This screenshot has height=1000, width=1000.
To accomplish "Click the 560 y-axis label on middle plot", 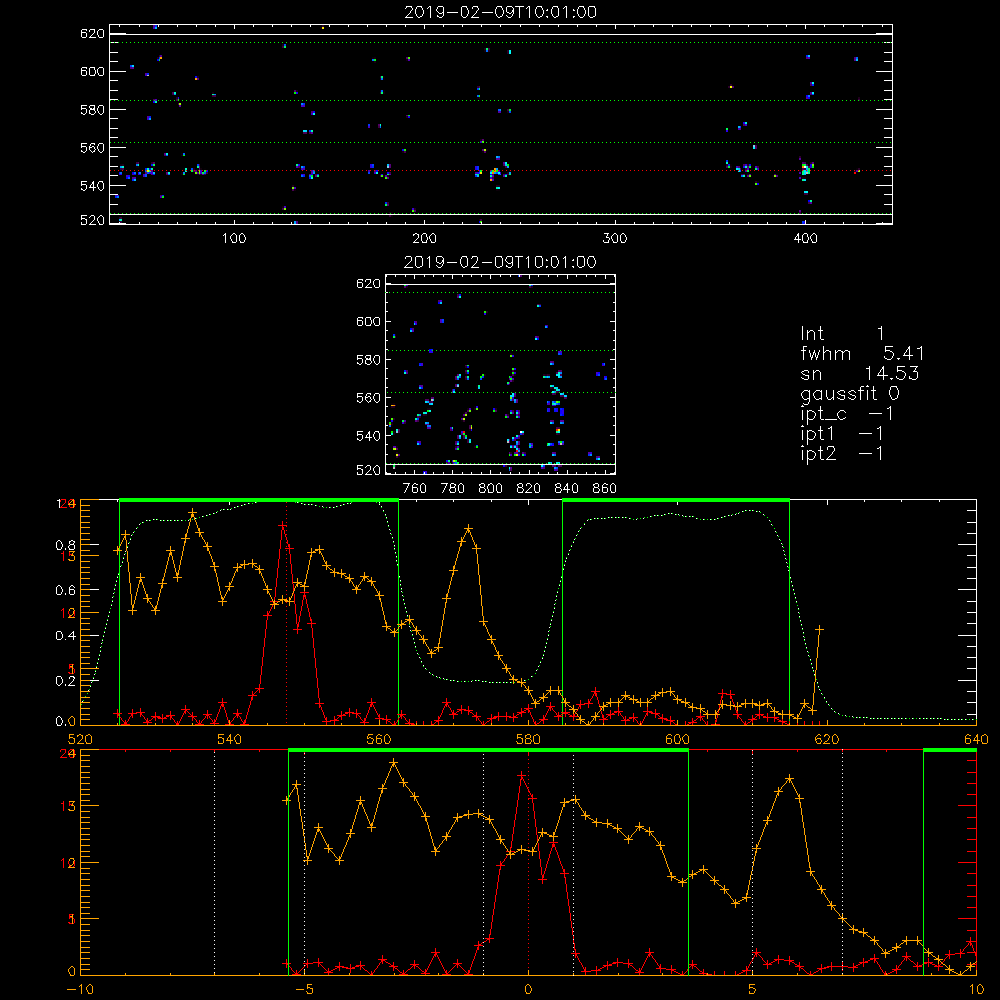I will pos(368,398).
